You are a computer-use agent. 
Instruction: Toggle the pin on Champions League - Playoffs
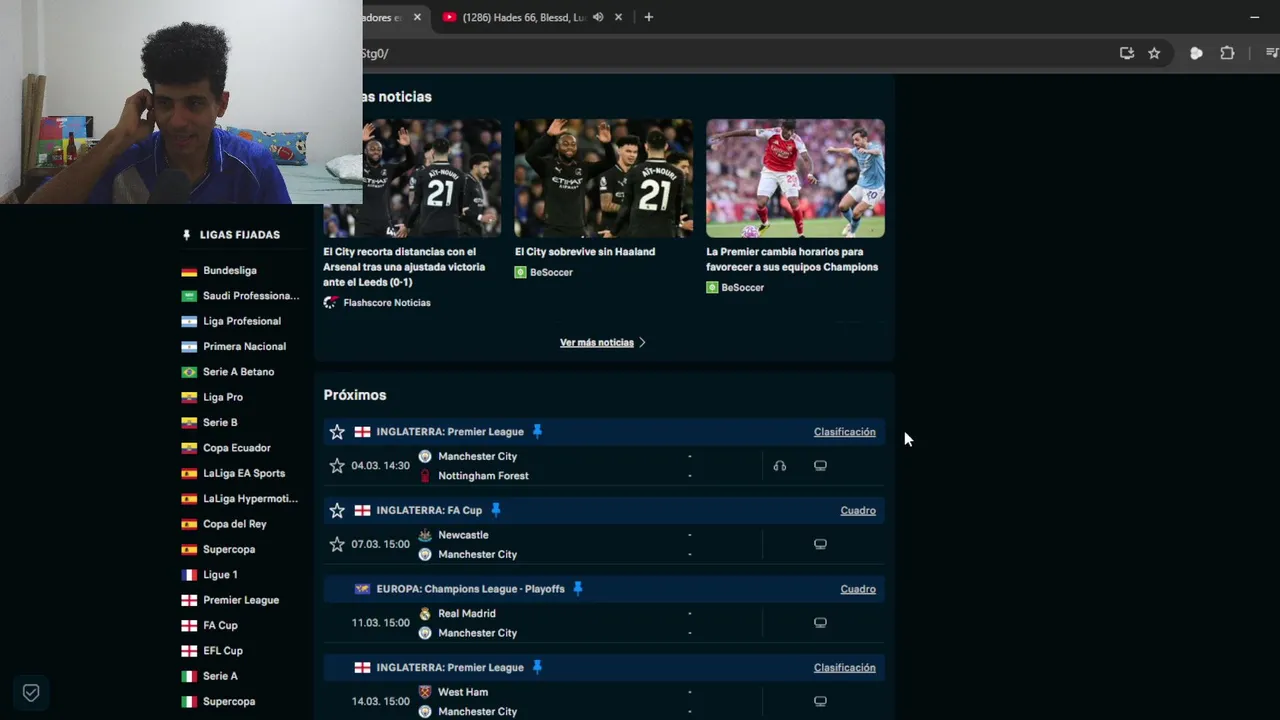[x=577, y=589]
